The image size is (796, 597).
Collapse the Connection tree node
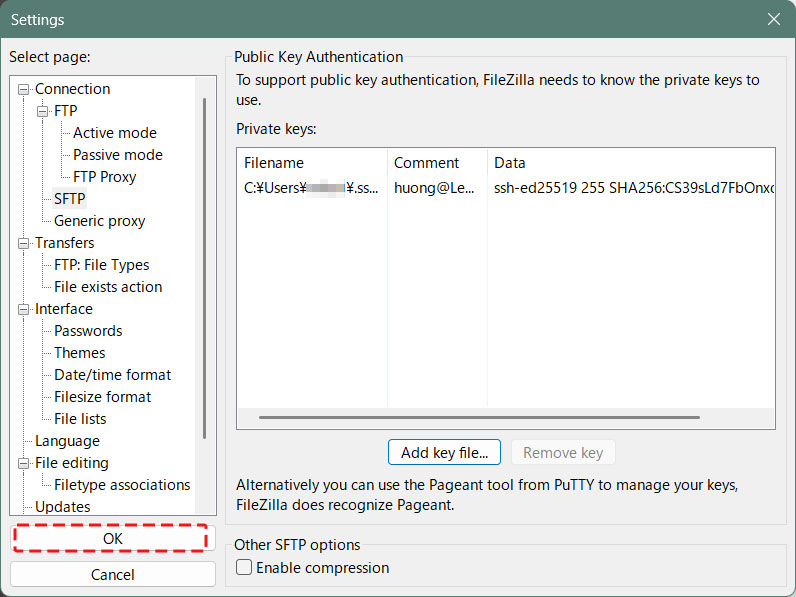25,89
